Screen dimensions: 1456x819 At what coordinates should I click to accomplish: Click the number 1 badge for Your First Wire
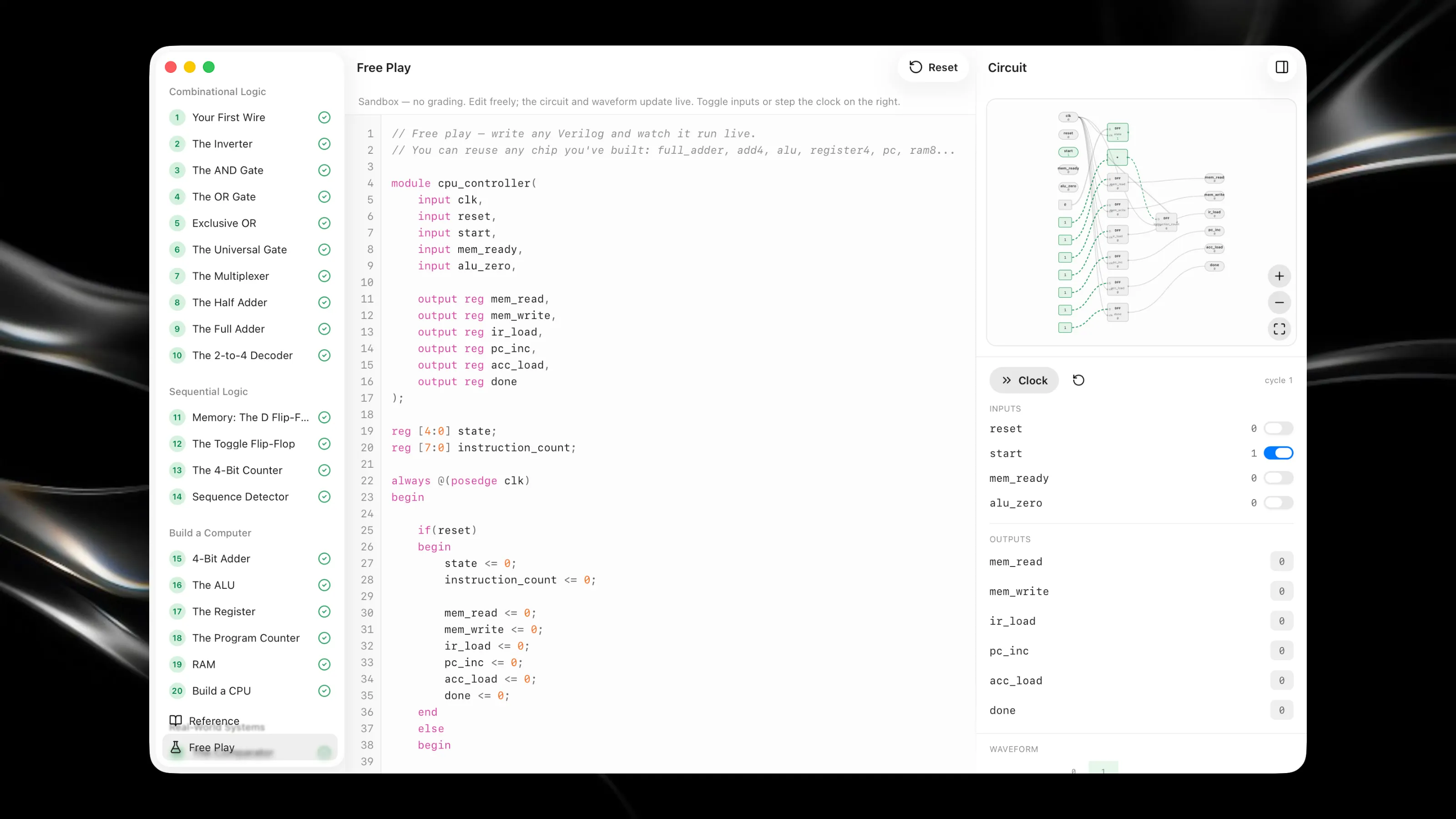177,117
